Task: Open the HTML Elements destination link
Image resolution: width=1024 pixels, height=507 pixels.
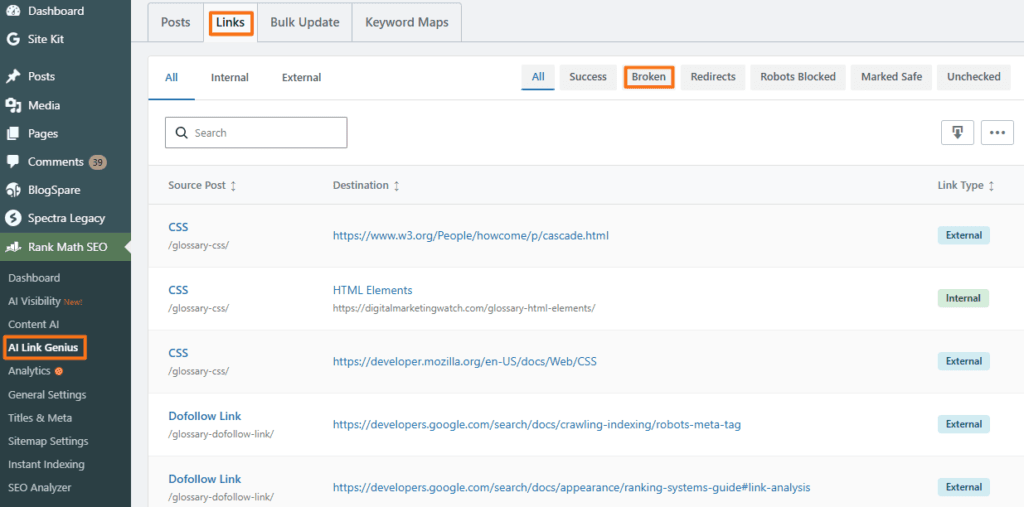Action: point(372,290)
